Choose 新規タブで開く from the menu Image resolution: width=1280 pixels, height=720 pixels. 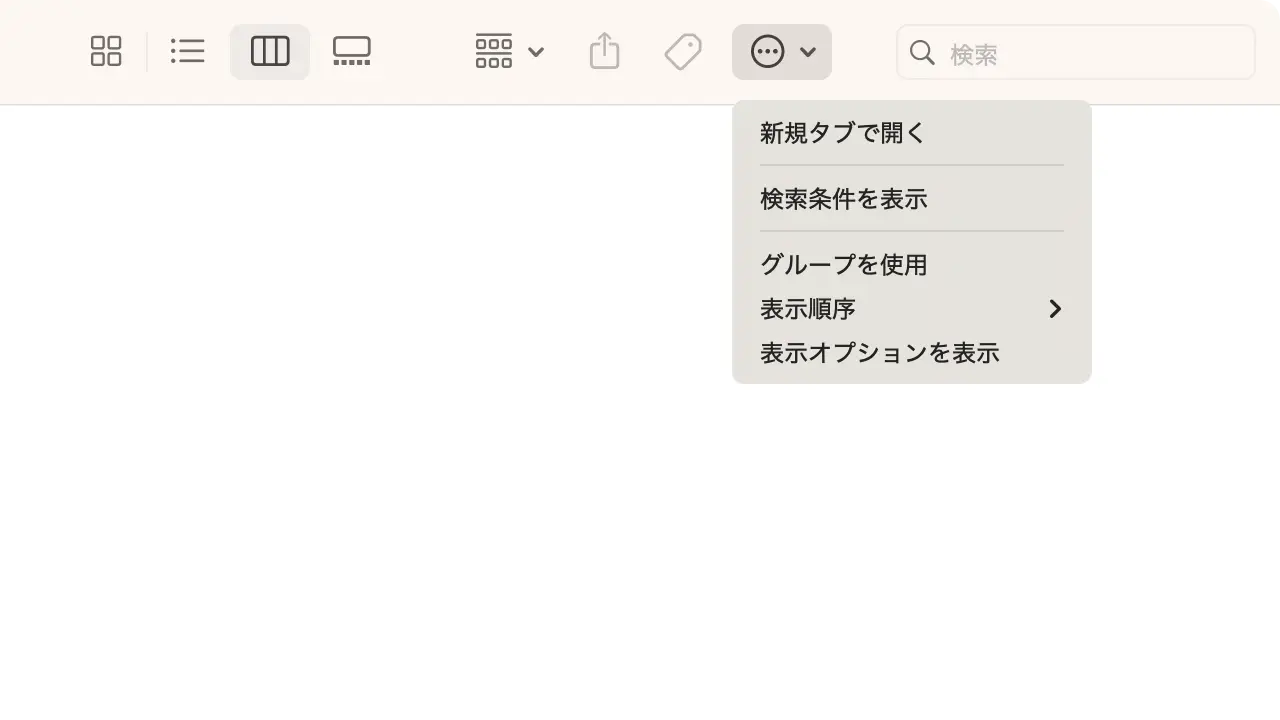tap(843, 133)
